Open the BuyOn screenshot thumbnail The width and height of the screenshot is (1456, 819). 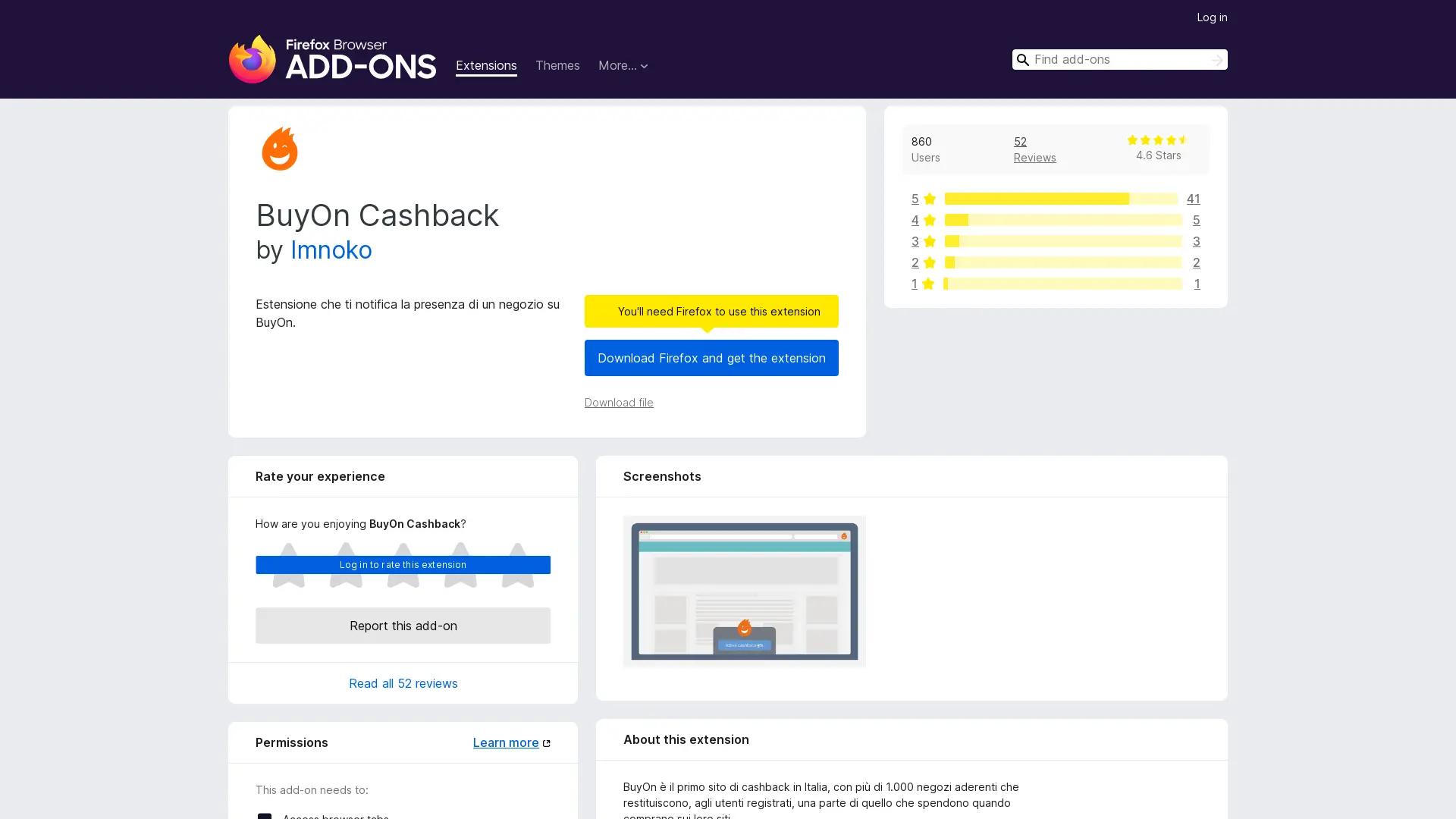[x=743, y=591]
